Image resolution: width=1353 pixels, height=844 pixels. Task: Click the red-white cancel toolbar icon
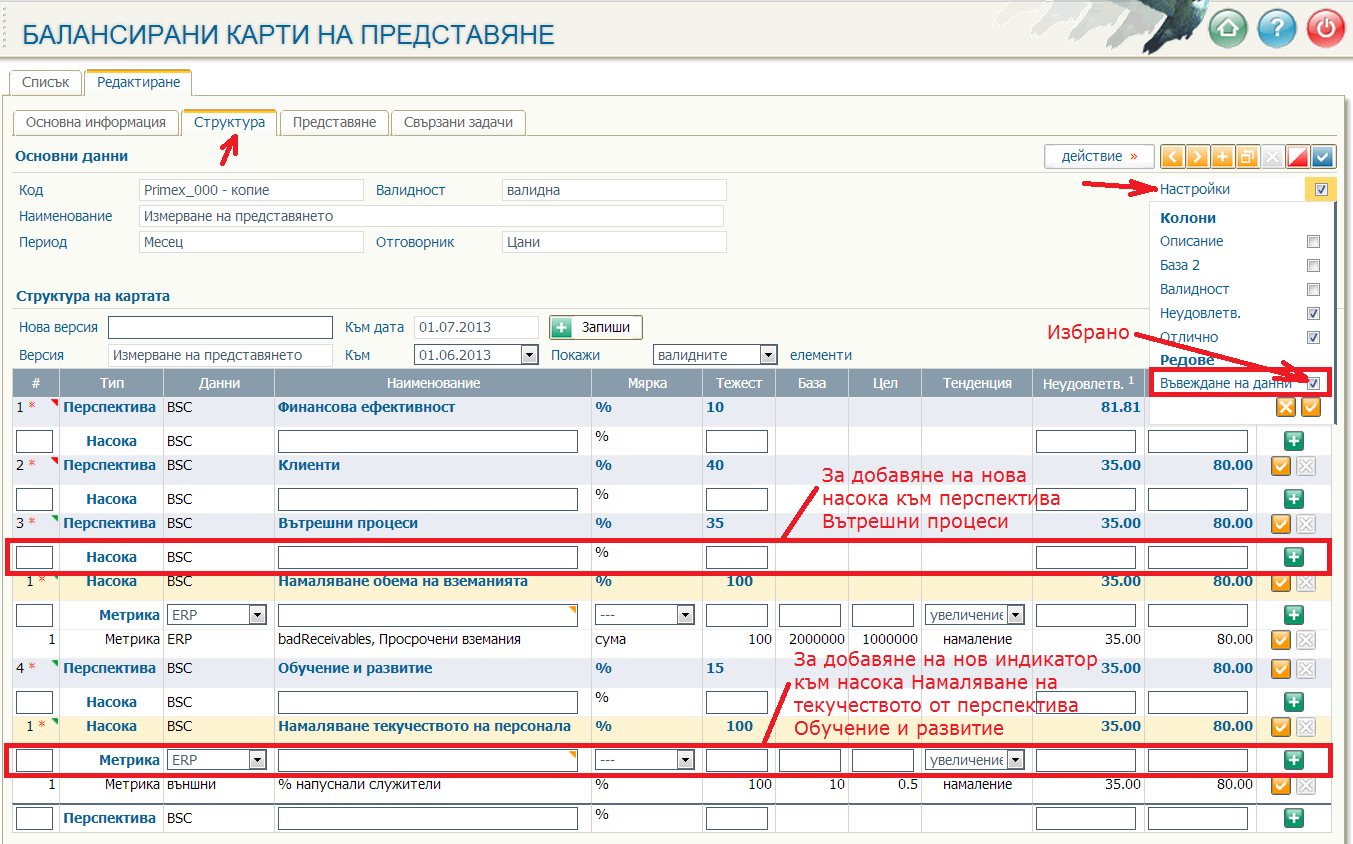(x=1297, y=157)
